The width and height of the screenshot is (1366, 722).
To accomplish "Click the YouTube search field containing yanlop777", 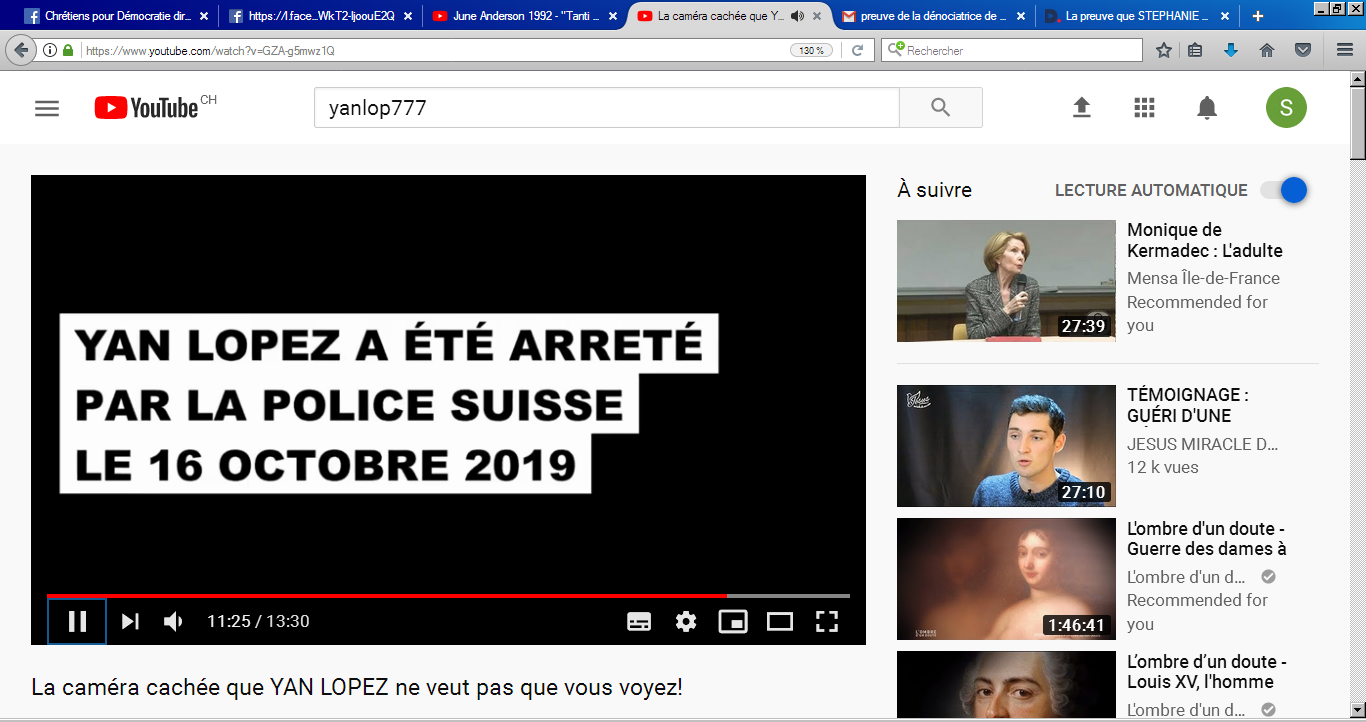I will (x=607, y=108).
